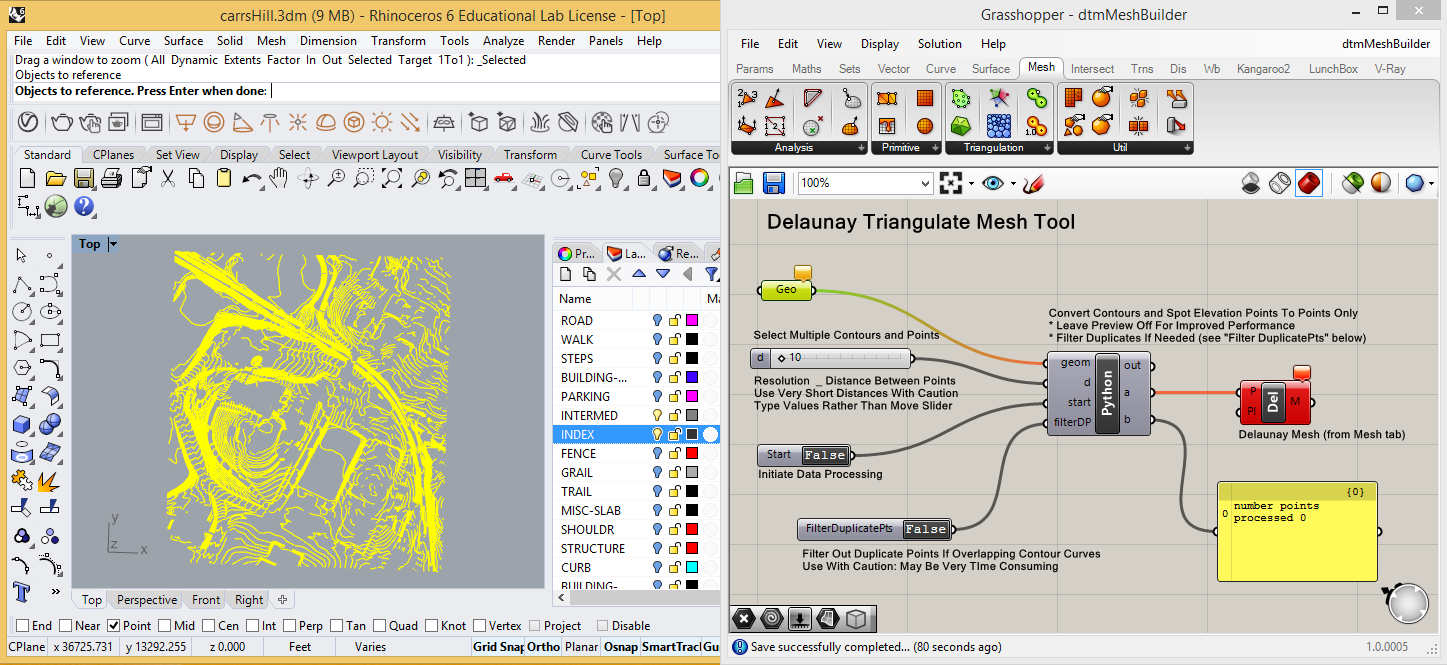This screenshot has height=665, width=1447.
Task: Click the Osnap status bar button
Action: 621,647
